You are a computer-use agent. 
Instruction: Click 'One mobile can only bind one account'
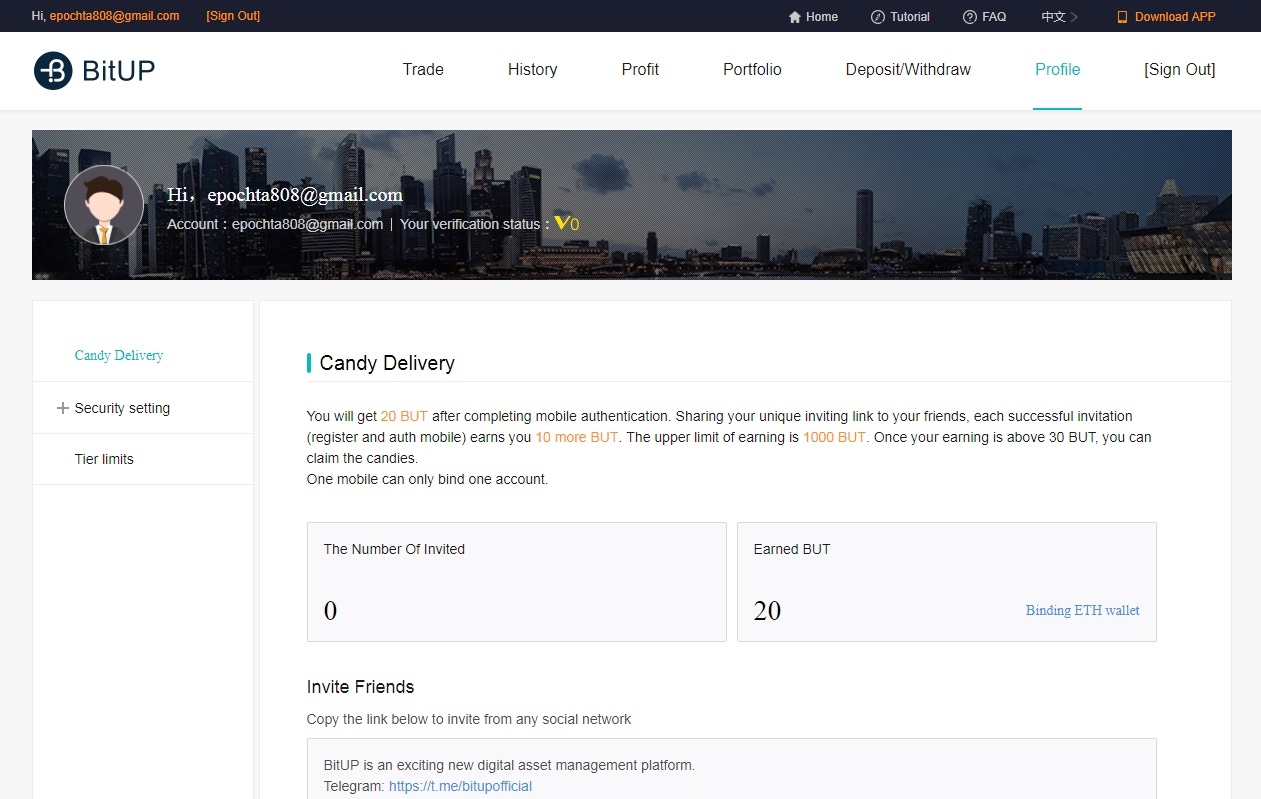click(427, 479)
